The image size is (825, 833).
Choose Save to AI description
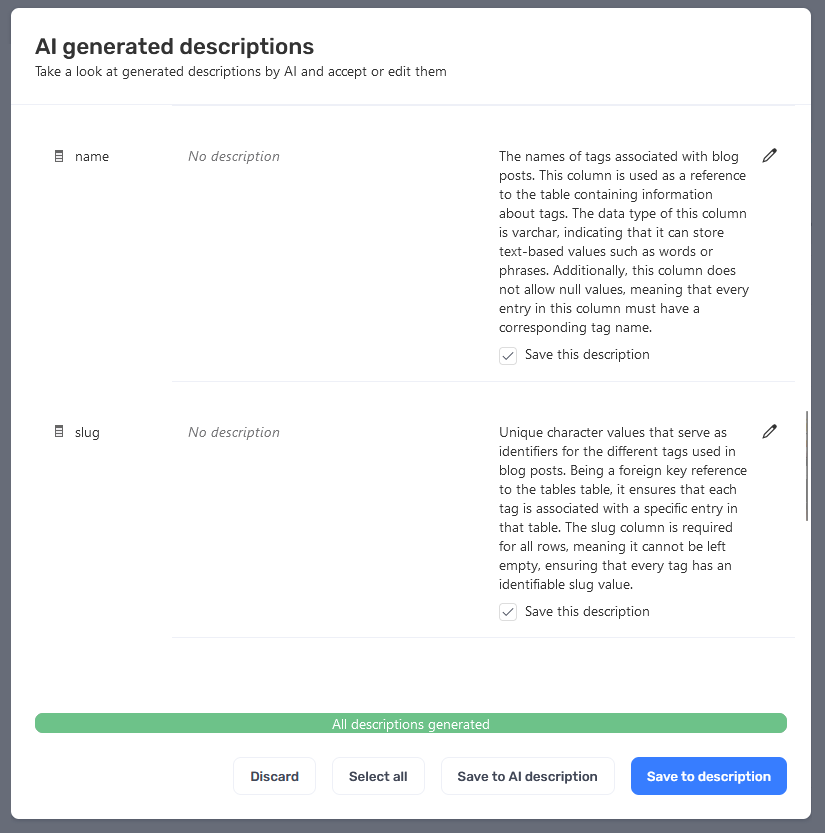[528, 776]
